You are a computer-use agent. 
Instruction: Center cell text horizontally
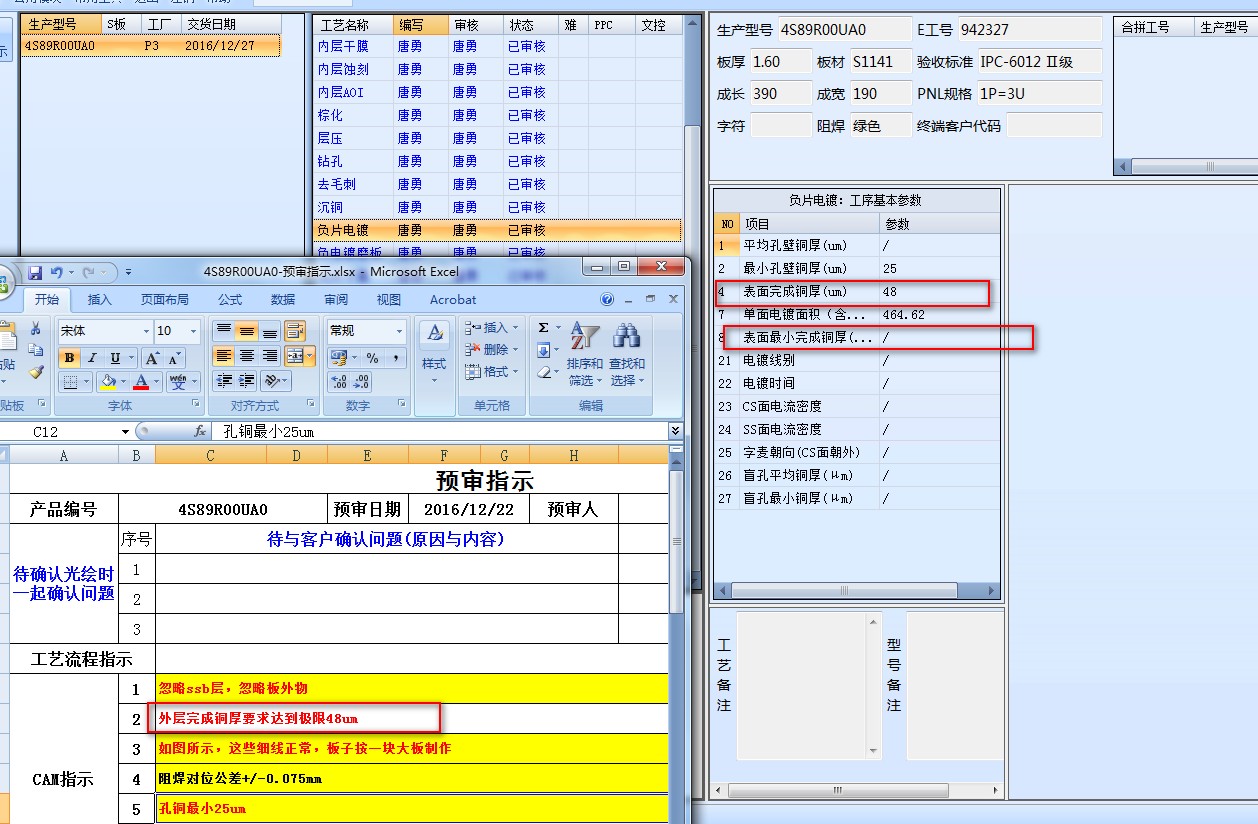pyautogui.click(x=247, y=355)
